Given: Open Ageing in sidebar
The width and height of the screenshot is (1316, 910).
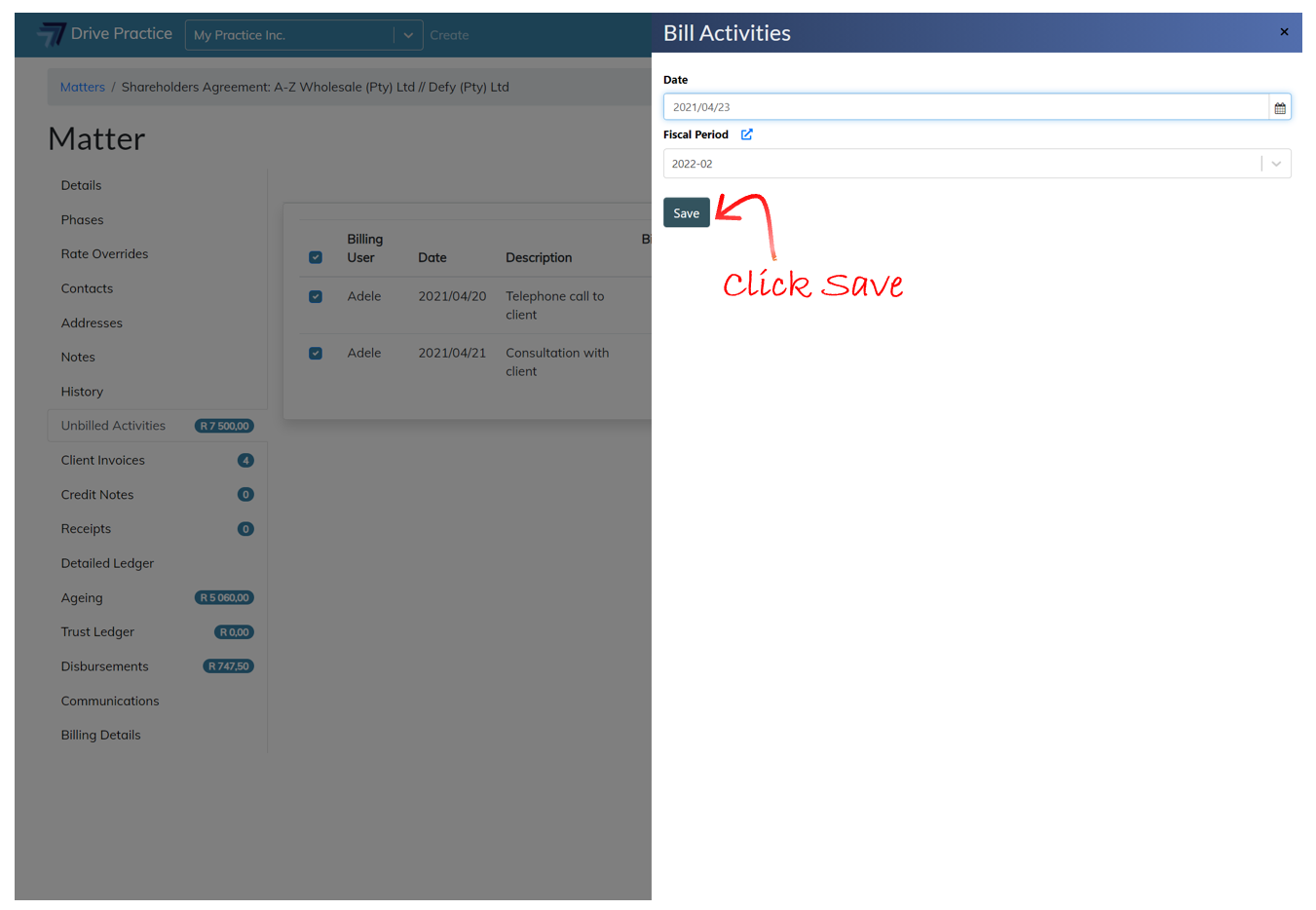Looking at the screenshot, I should click(x=82, y=597).
